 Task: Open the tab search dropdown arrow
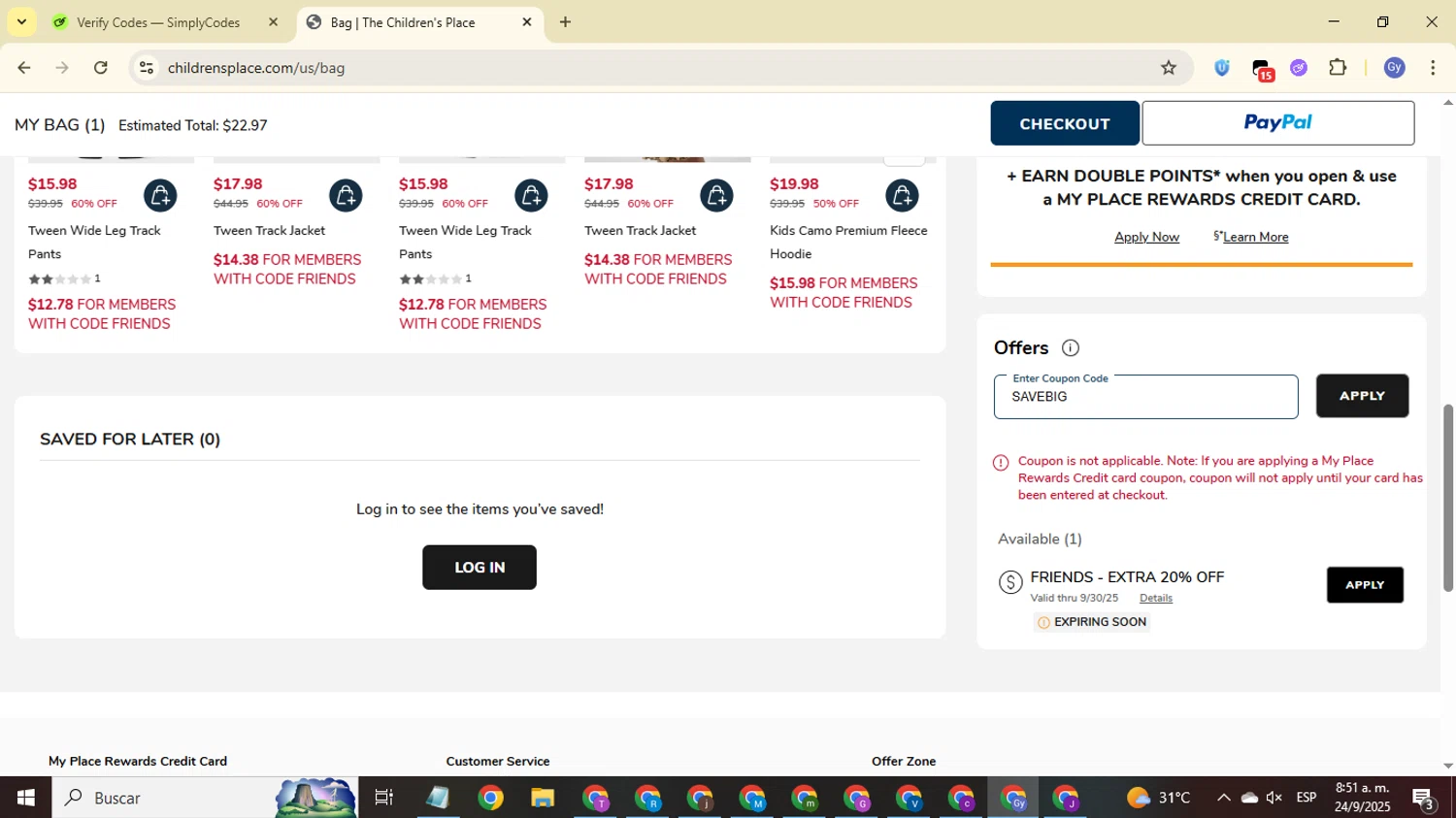[21, 21]
